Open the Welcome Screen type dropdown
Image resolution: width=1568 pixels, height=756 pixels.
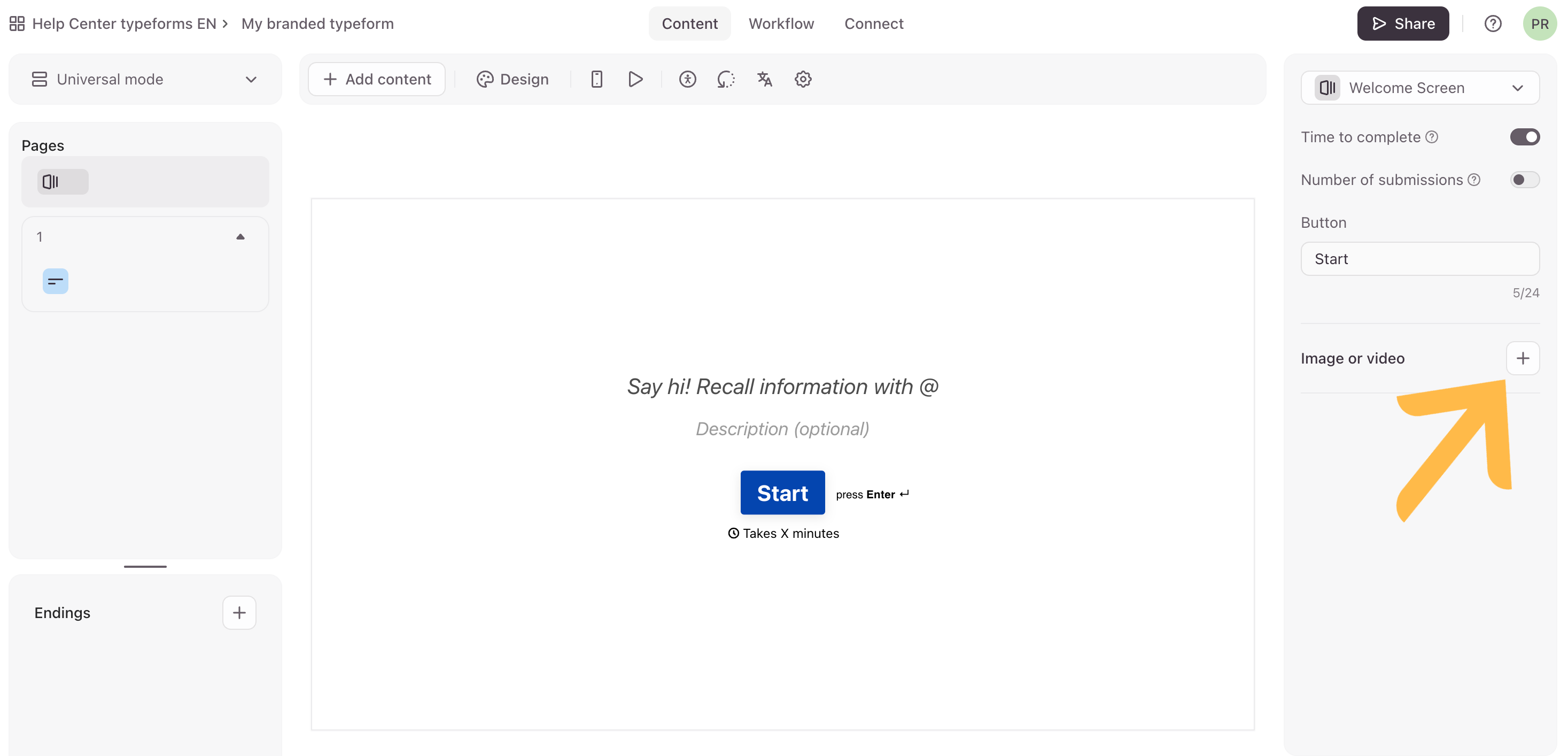1419,88
